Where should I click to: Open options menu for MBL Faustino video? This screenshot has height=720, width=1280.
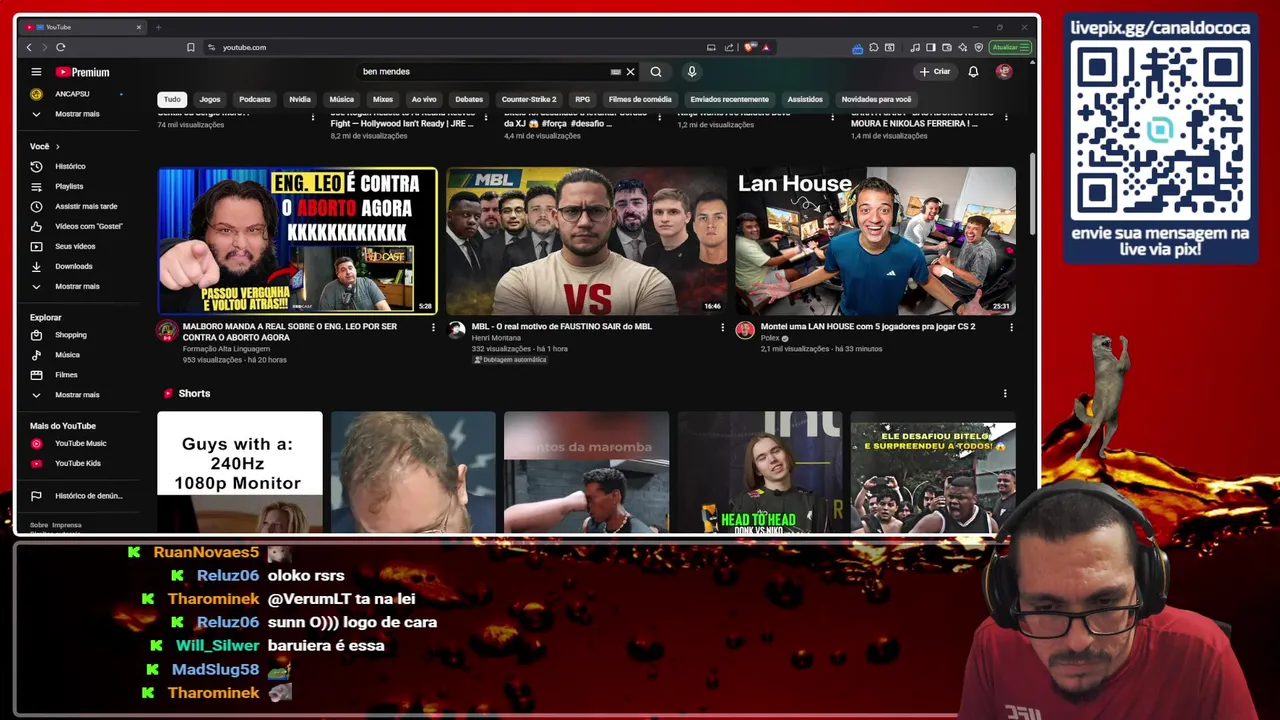[722, 327]
